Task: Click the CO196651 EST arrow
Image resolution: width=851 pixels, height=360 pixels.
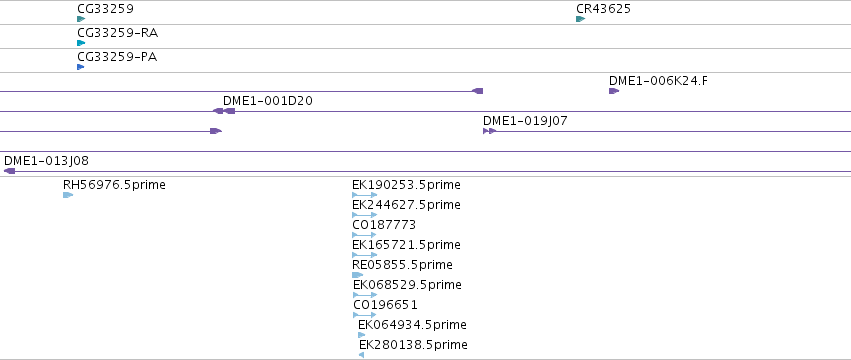Action: pos(365,315)
